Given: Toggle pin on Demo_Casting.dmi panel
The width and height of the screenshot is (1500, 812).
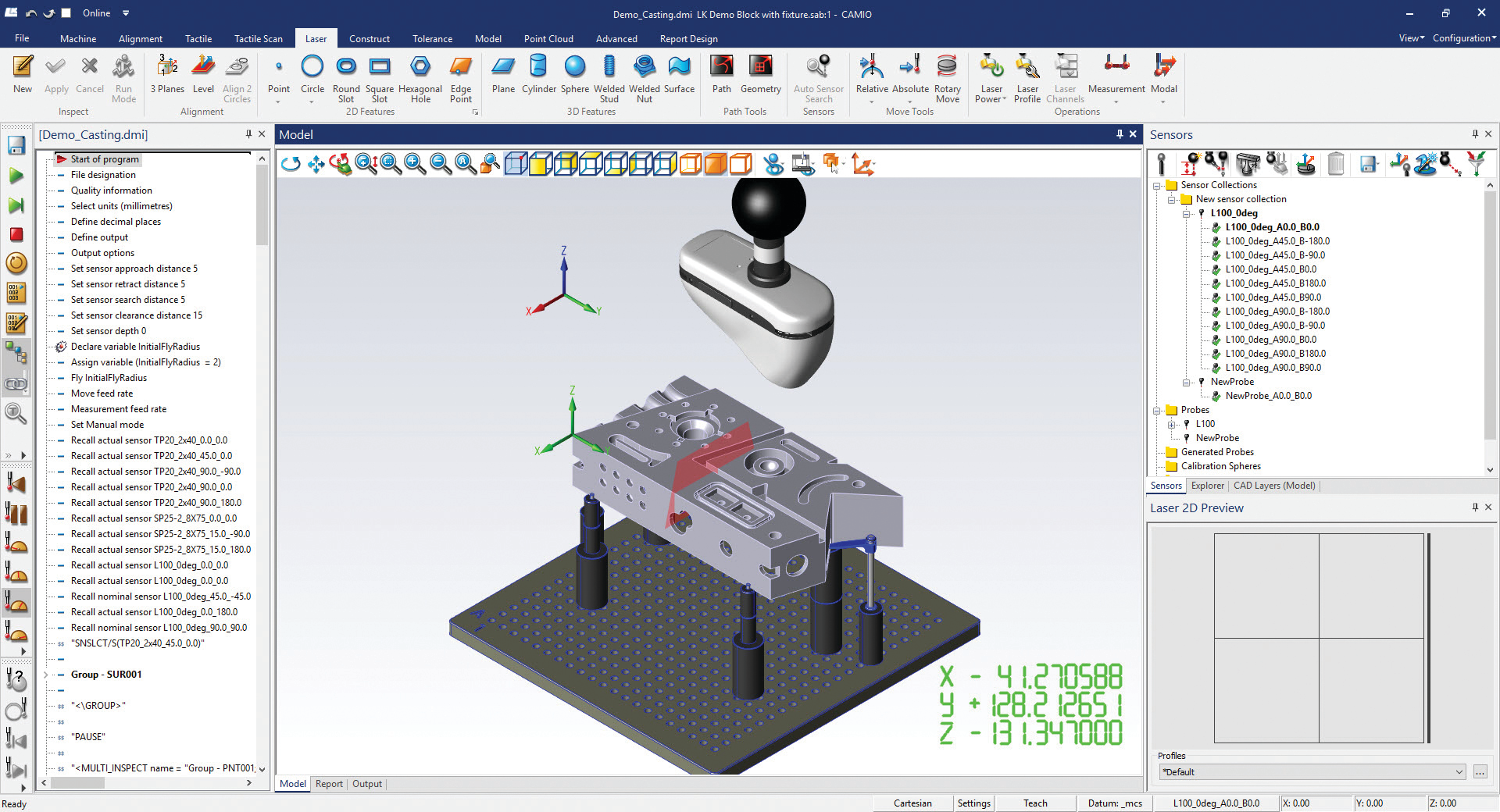Looking at the screenshot, I should click(x=248, y=134).
